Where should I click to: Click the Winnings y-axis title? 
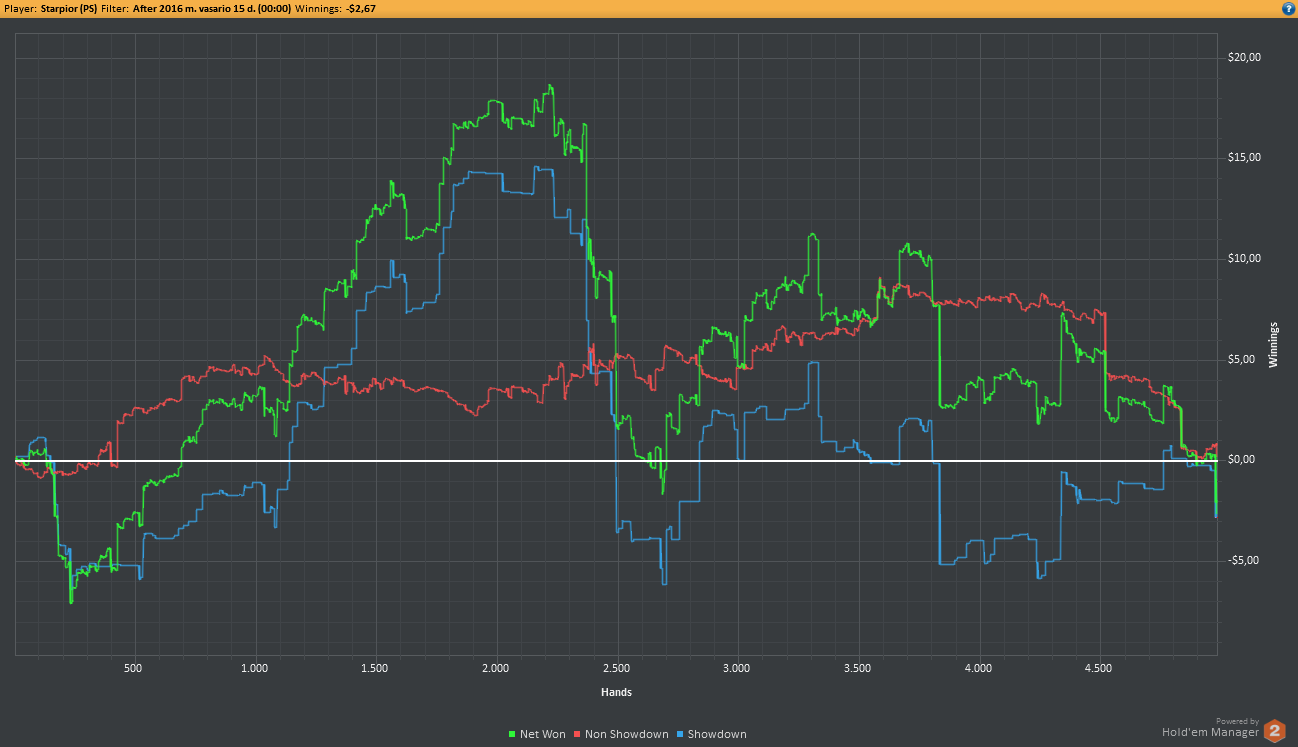[x=1274, y=345]
